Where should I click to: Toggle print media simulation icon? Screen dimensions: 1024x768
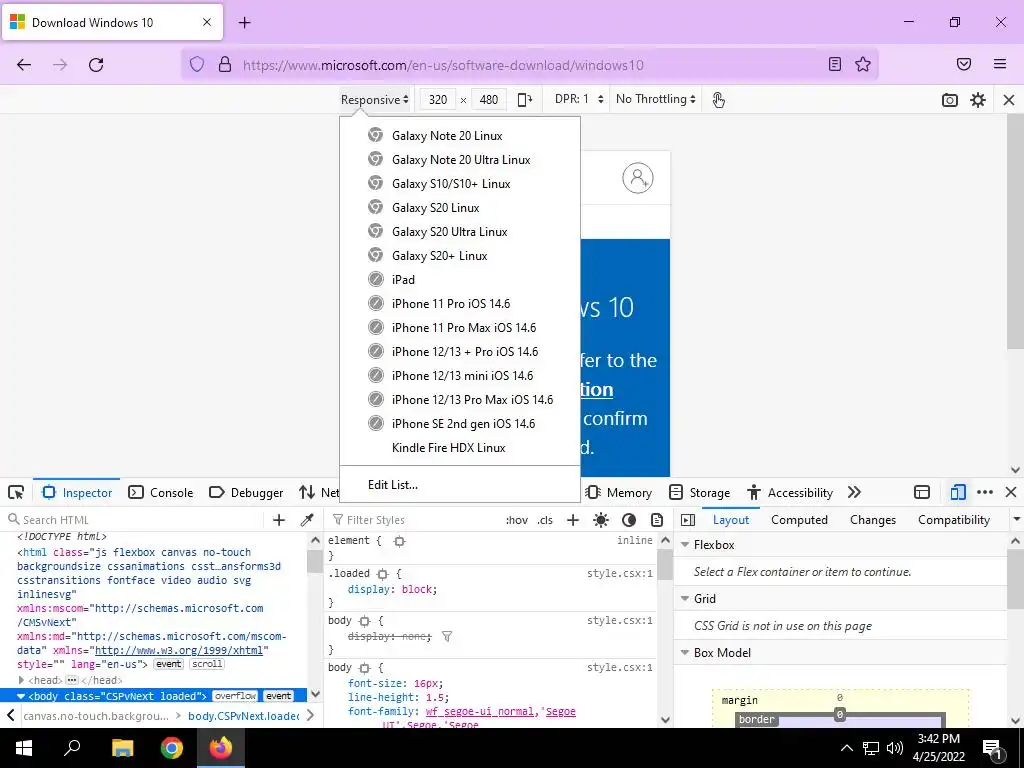tap(657, 520)
